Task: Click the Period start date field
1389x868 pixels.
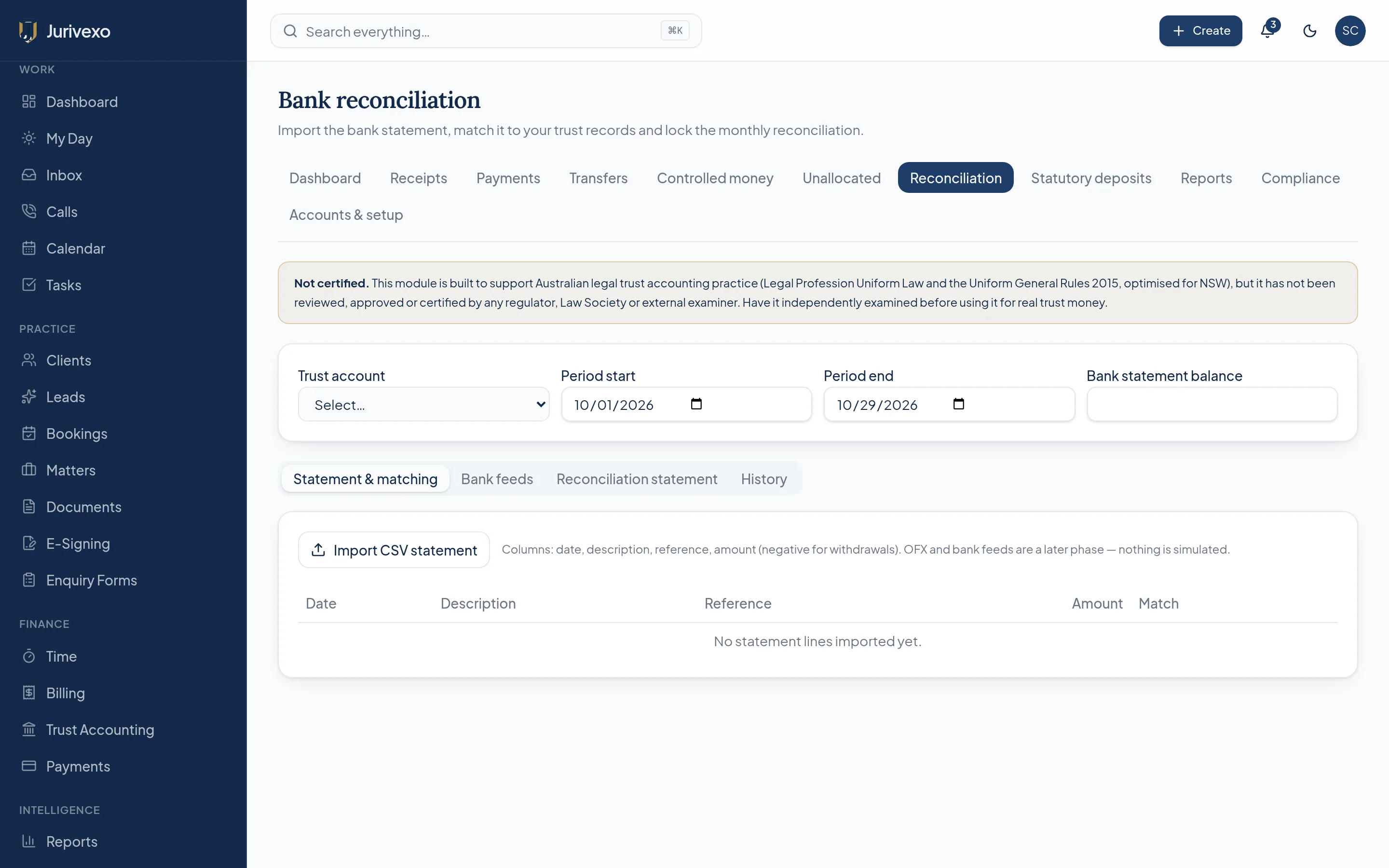Action: pyautogui.click(x=686, y=405)
